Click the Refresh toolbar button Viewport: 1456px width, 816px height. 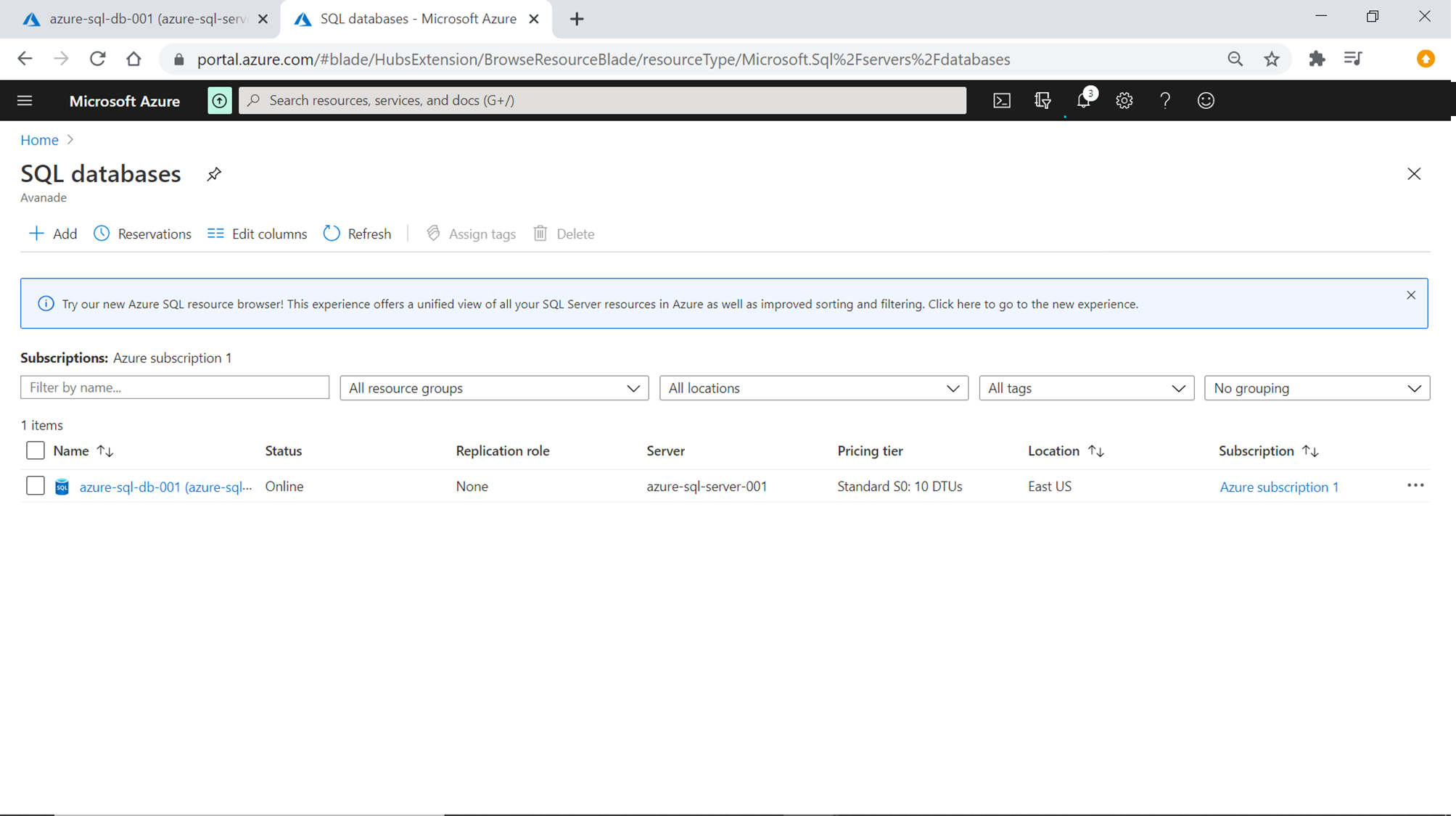coord(357,234)
